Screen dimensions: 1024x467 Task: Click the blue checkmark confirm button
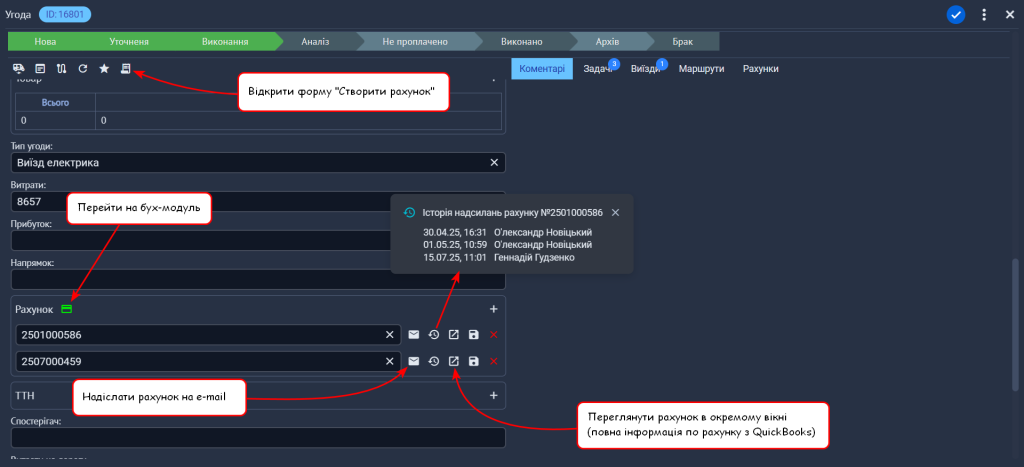coord(956,14)
